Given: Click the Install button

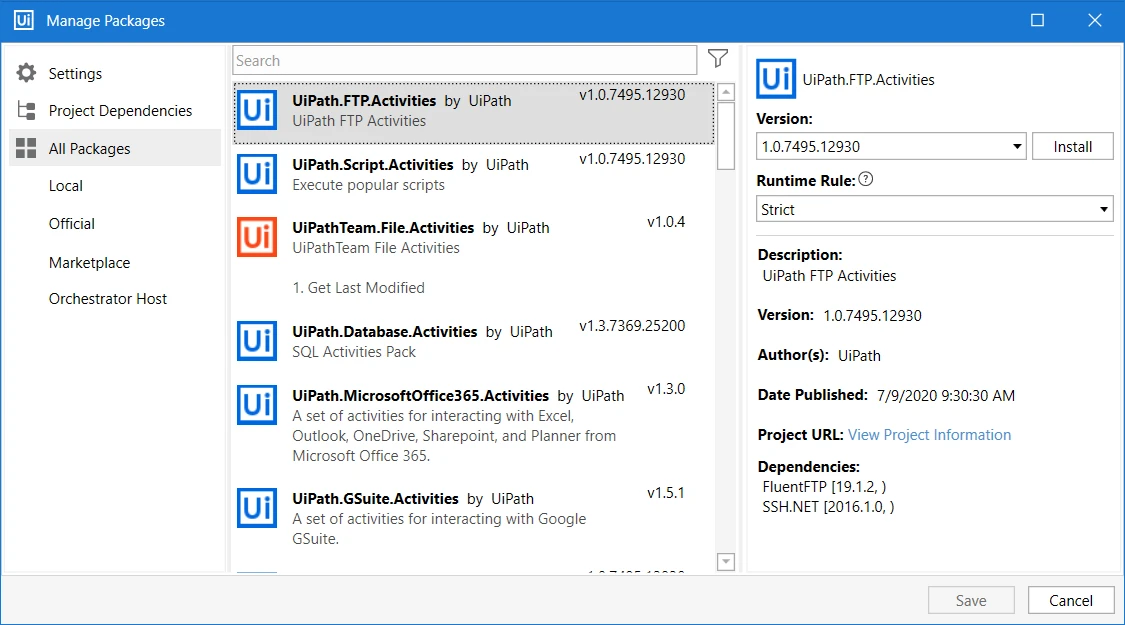Looking at the screenshot, I should [1073, 146].
